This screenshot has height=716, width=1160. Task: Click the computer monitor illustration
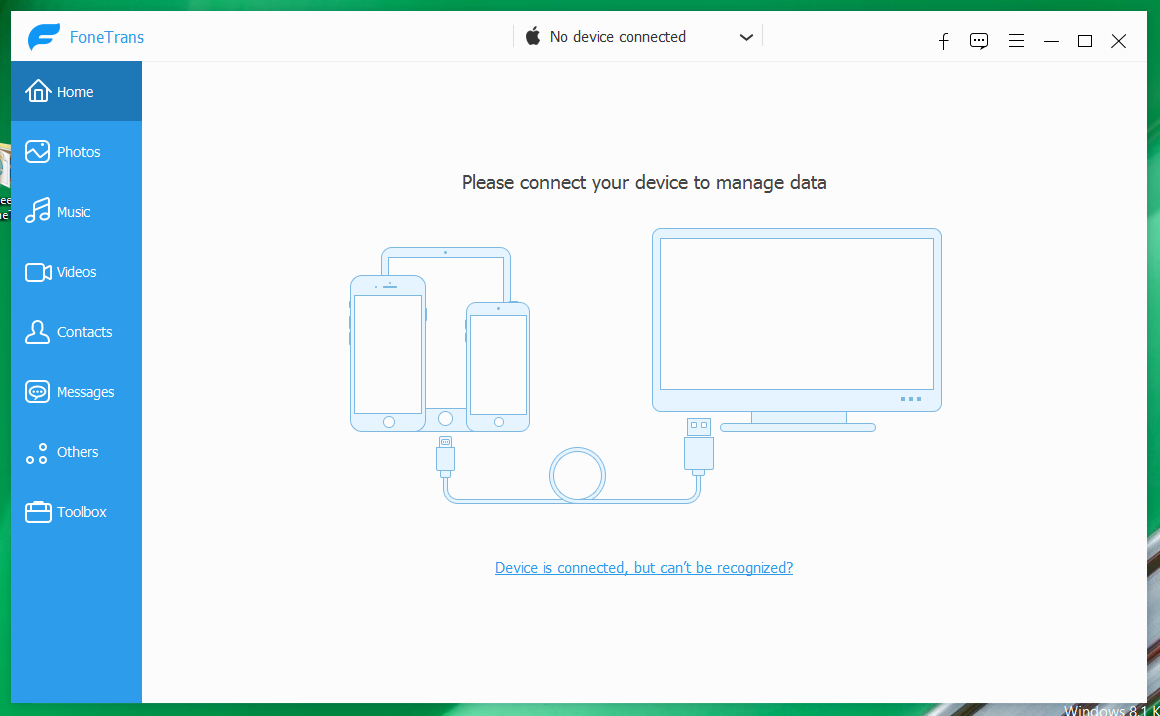tap(796, 320)
